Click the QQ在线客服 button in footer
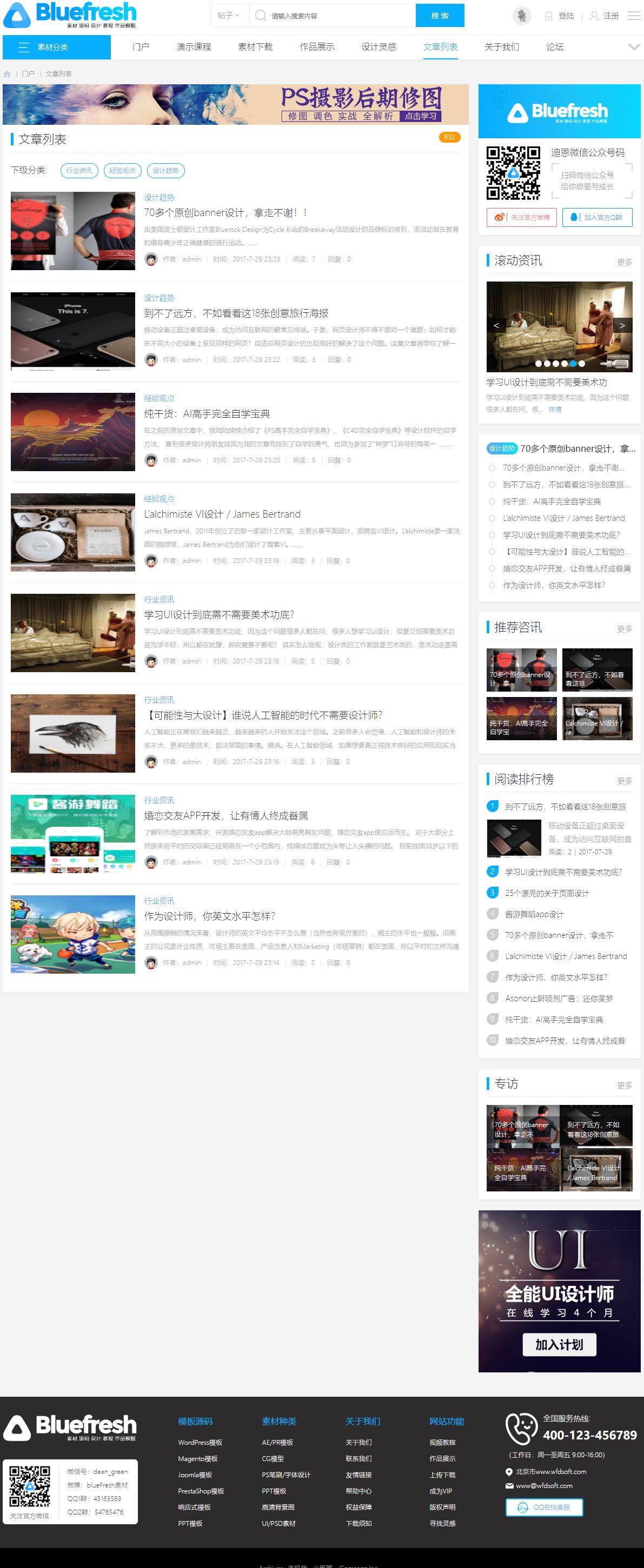644x1568 pixels. [544, 1507]
